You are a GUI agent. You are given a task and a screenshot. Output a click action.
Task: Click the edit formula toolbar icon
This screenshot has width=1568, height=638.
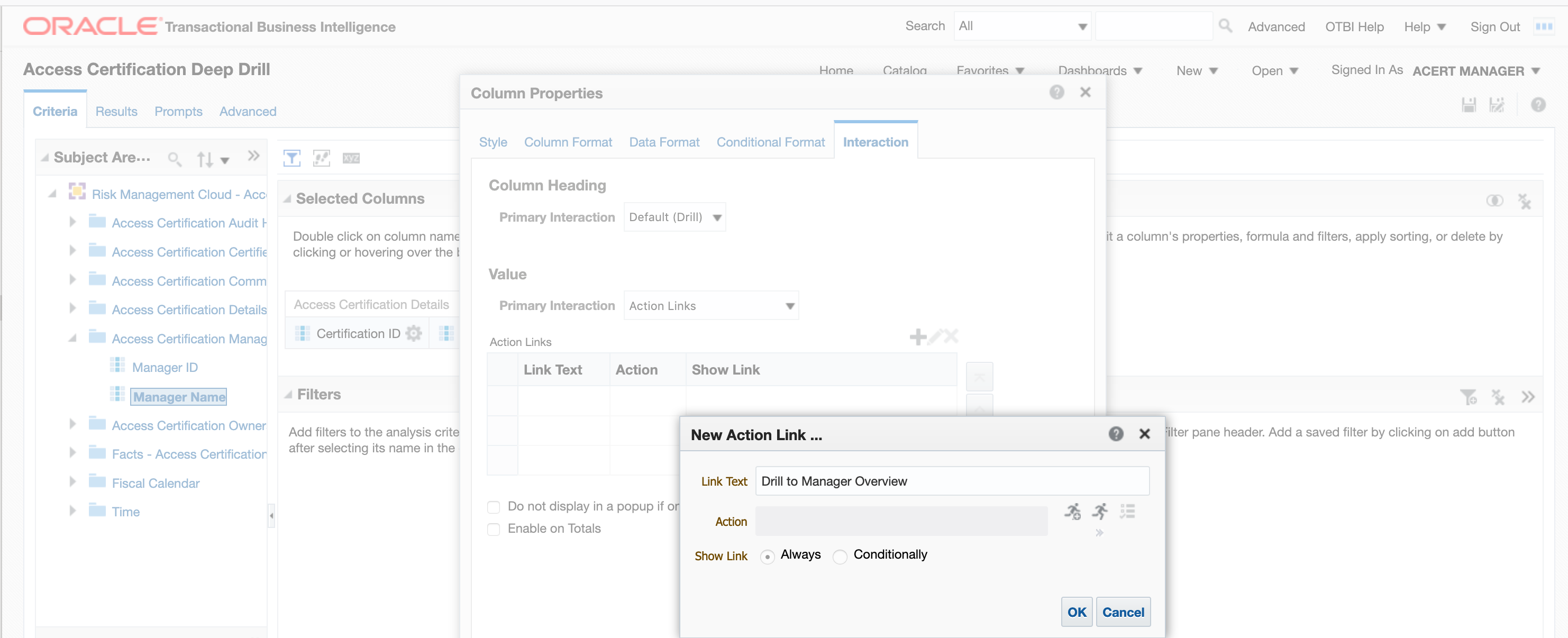pyautogui.click(x=322, y=158)
